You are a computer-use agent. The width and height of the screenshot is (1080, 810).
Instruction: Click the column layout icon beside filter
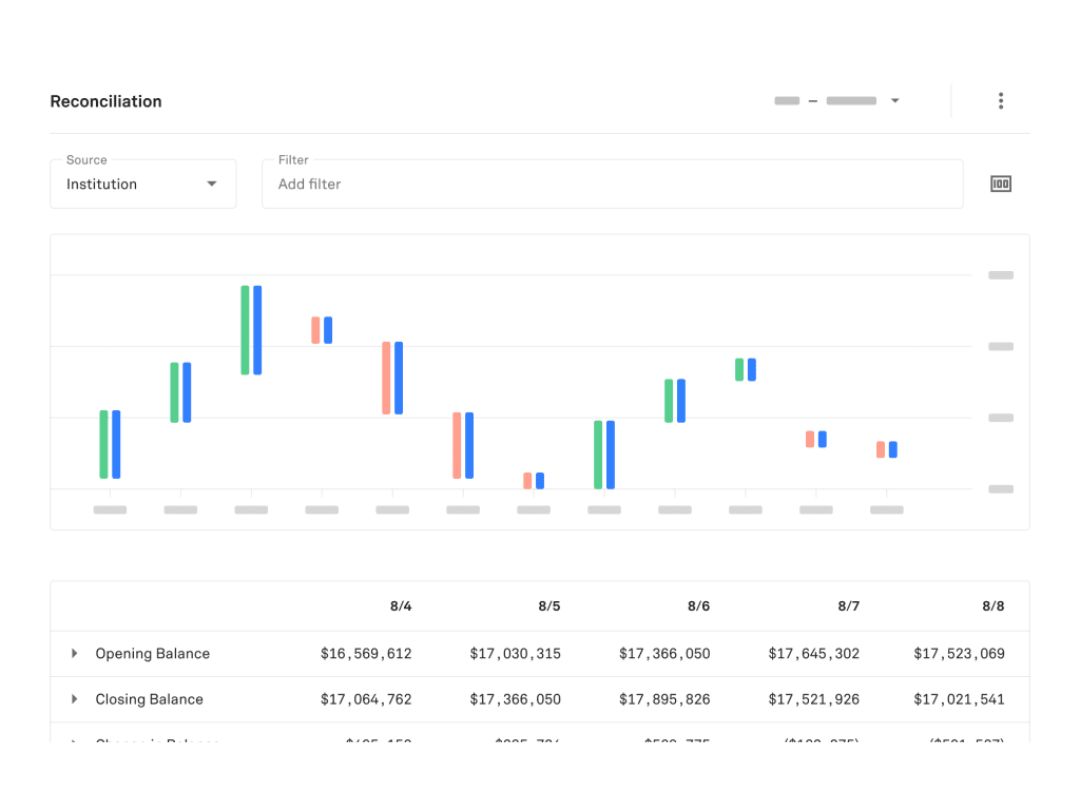coord(1000,184)
